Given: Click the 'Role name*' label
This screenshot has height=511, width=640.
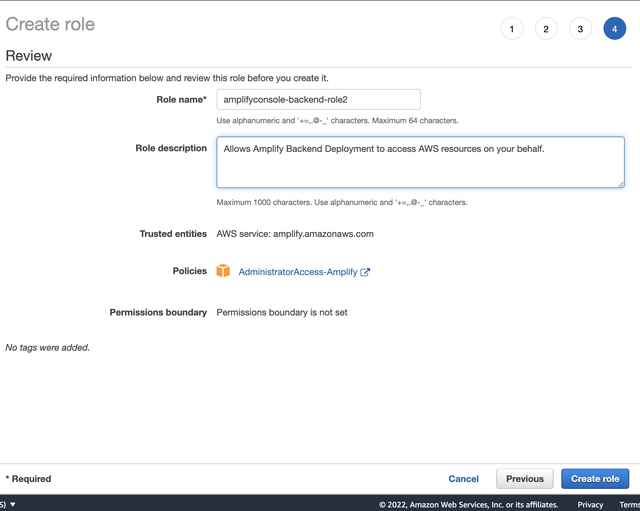Looking at the screenshot, I should pyautogui.click(x=182, y=100).
